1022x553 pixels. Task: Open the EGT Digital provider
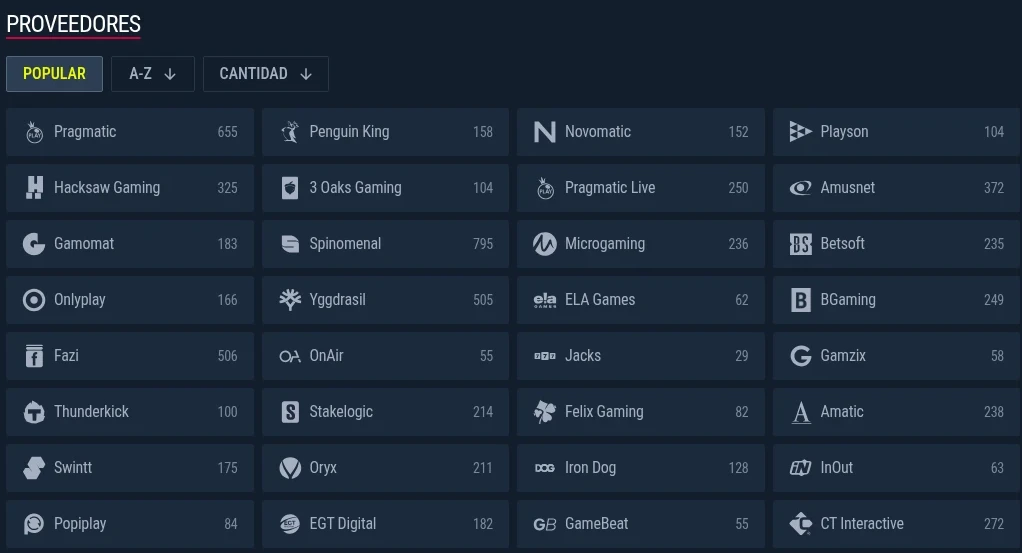pyautogui.click(x=385, y=524)
